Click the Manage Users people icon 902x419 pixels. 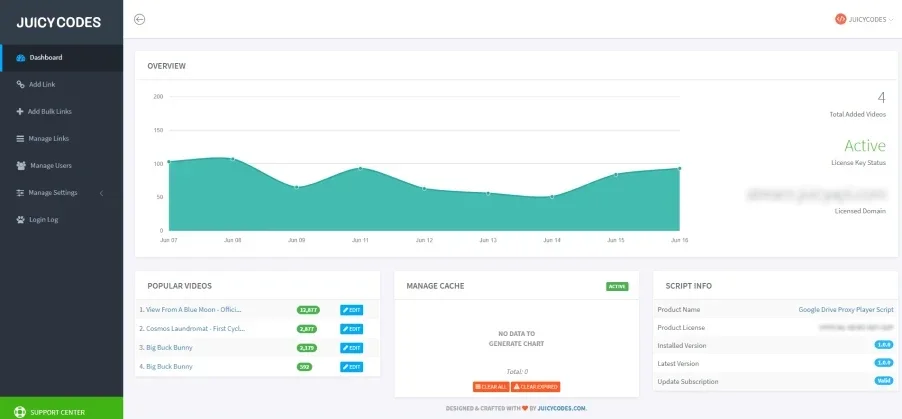[x=21, y=166]
